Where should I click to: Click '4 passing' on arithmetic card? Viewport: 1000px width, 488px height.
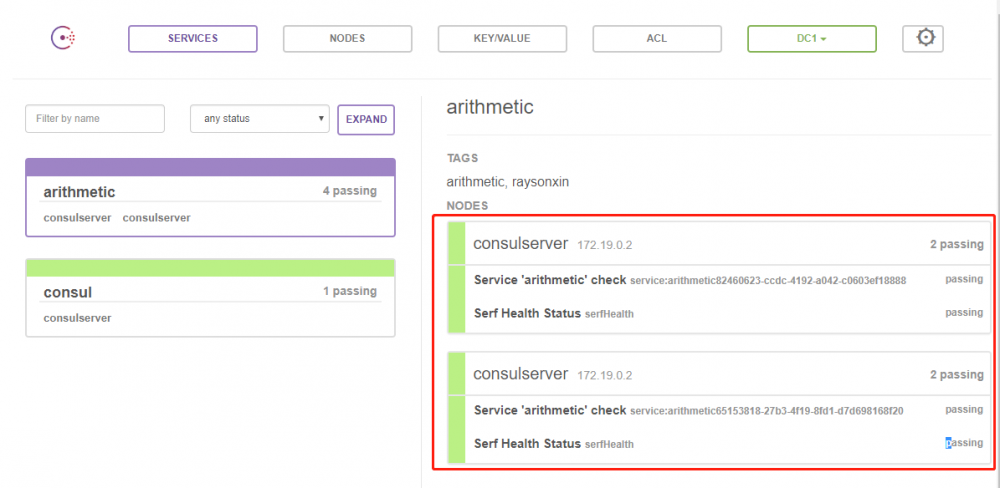(x=349, y=191)
